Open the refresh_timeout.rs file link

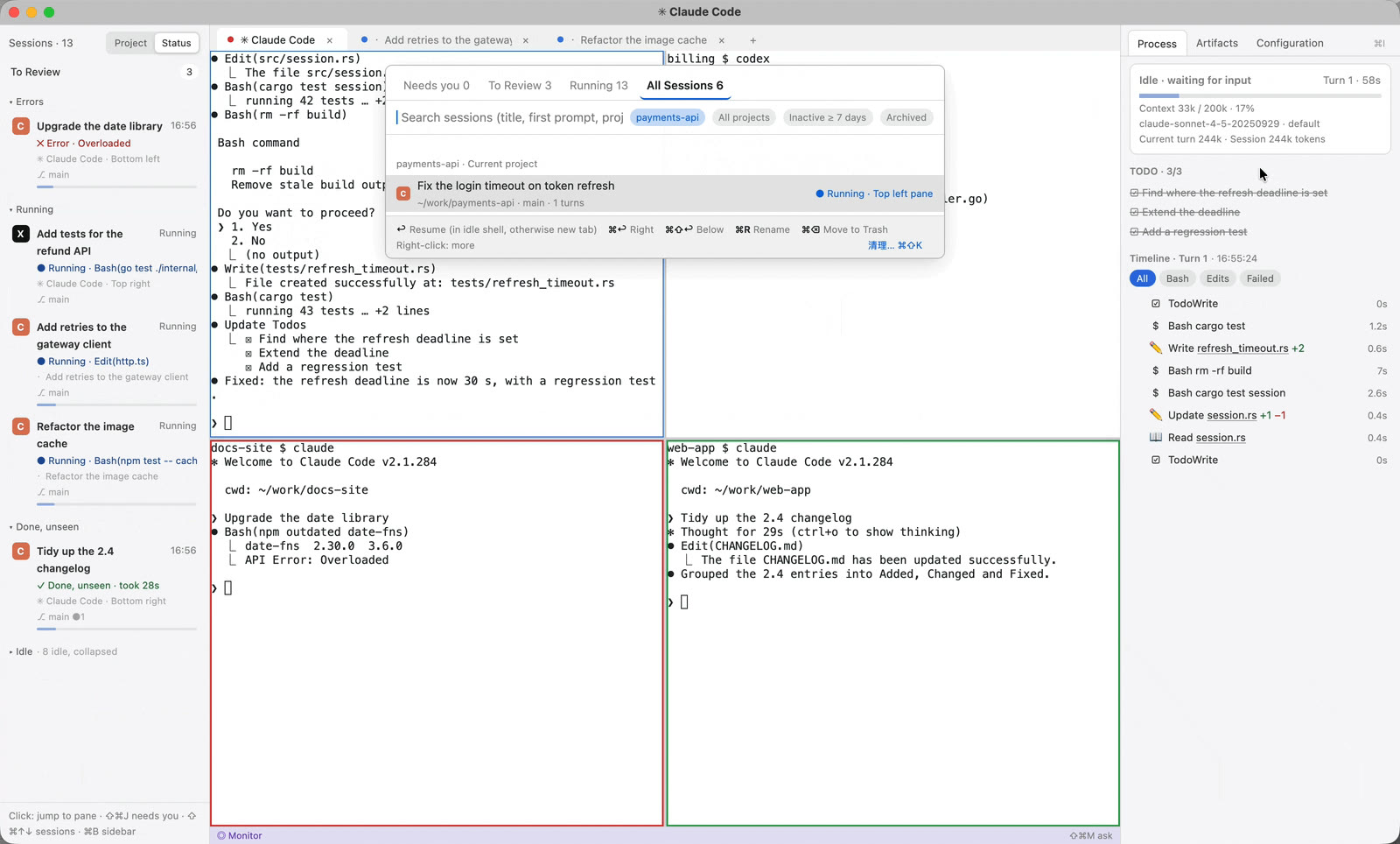coord(1242,348)
